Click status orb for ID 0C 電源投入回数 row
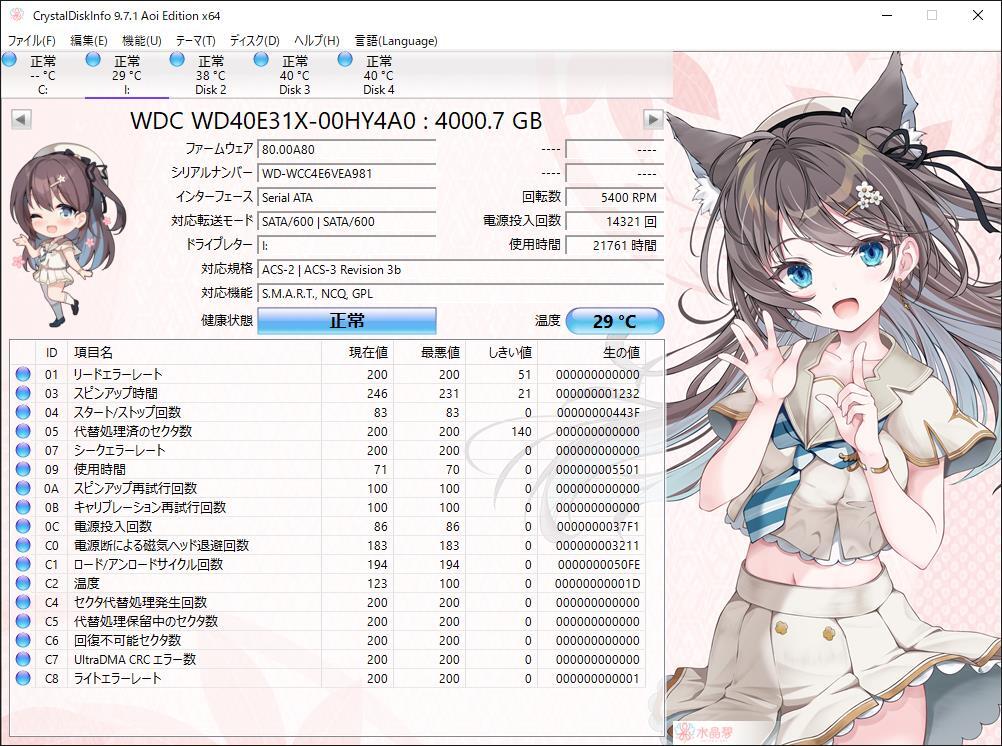Image resolution: width=1002 pixels, height=746 pixels. tap(23, 526)
